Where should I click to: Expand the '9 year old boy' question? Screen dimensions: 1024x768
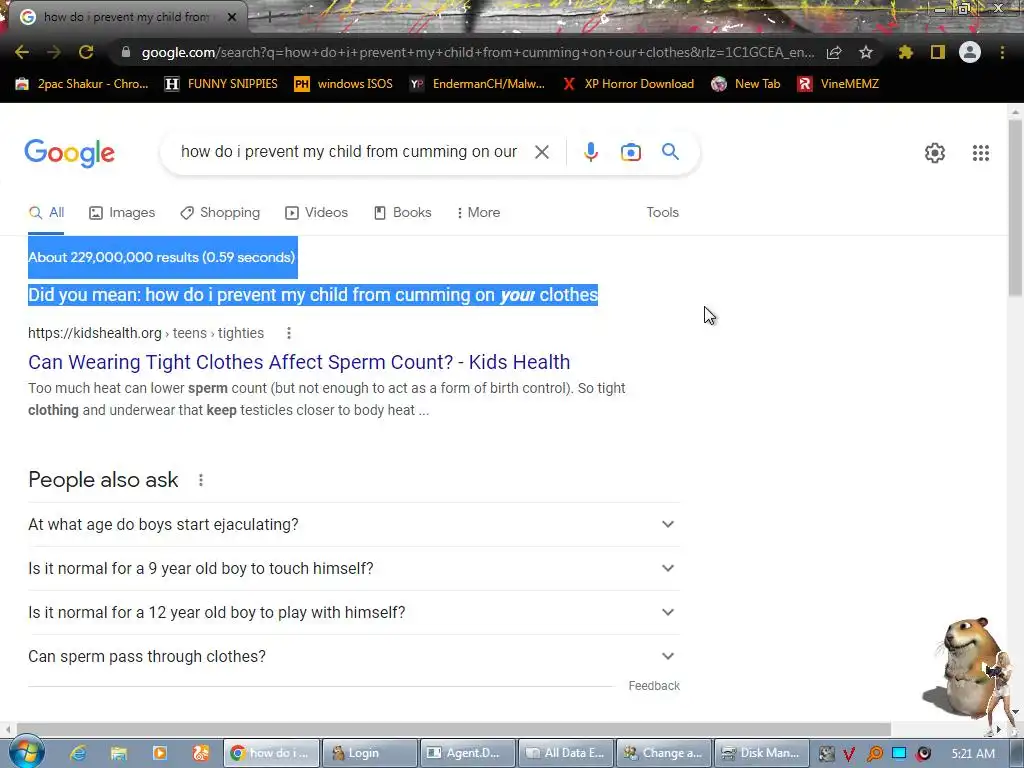(353, 568)
